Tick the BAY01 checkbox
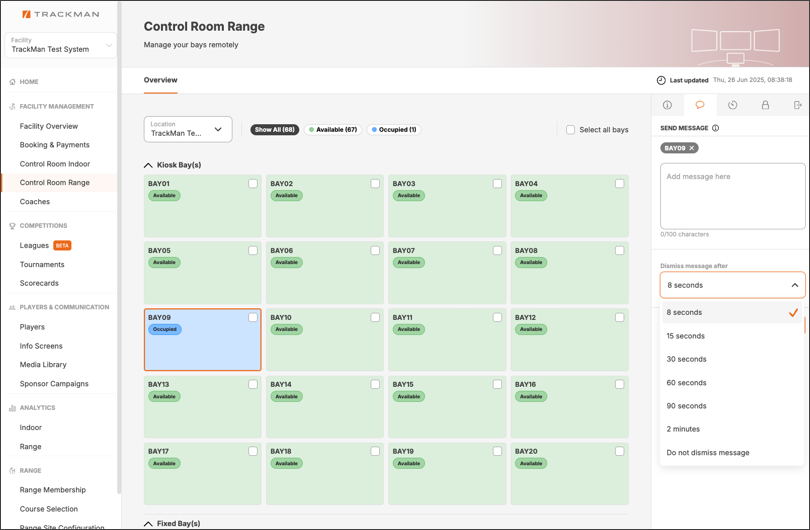The height and width of the screenshot is (530, 810). click(253, 183)
